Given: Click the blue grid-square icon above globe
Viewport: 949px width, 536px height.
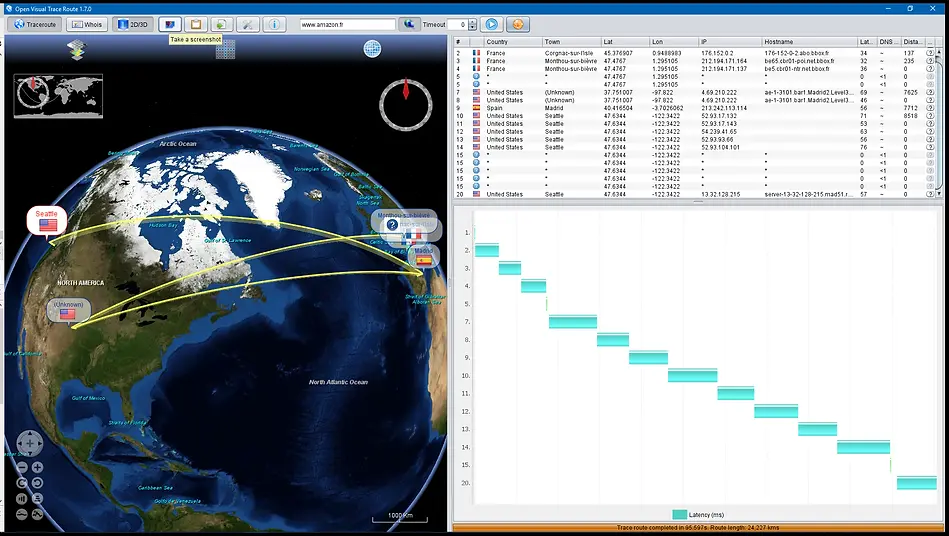Looking at the screenshot, I should pyautogui.click(x=225, y=50).
